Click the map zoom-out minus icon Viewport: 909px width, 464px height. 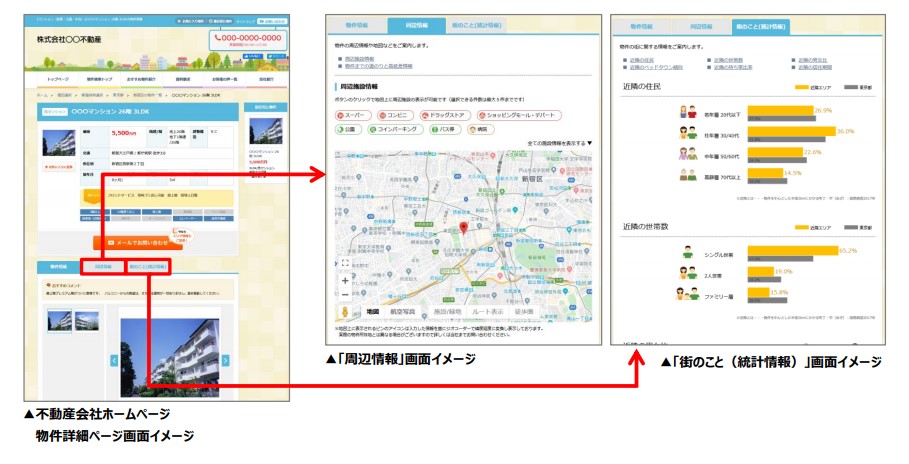coord(345,295)
